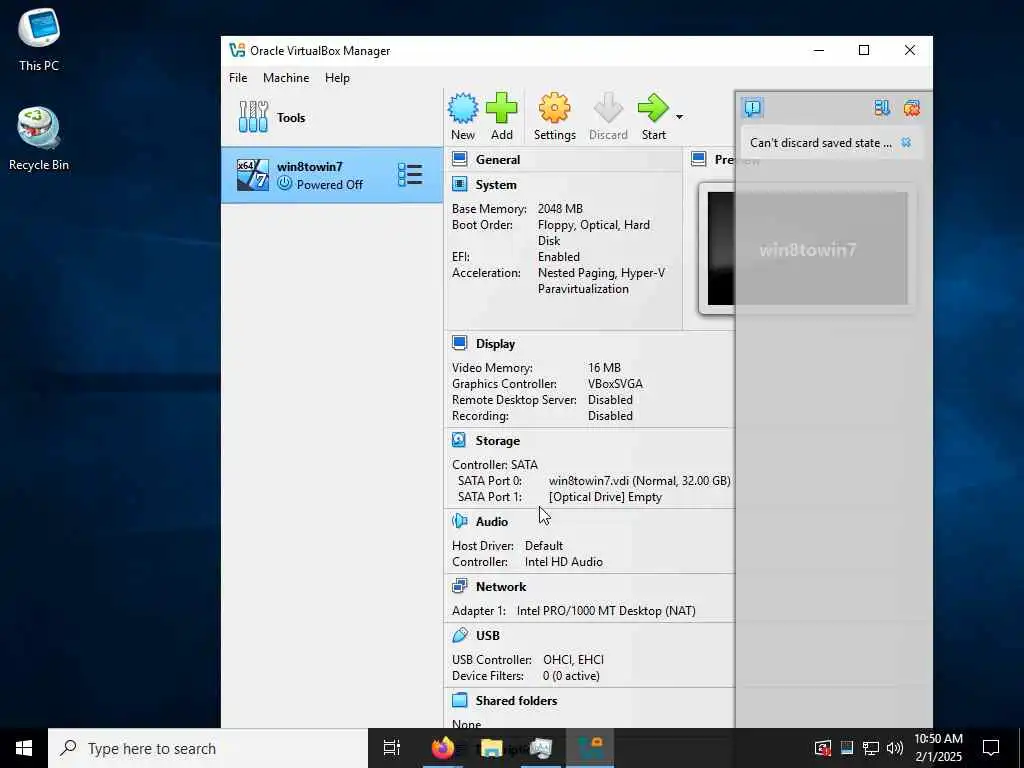This screenshot has height=768, width=1024.
Task: Open the File menu
Action: [238, 78]
